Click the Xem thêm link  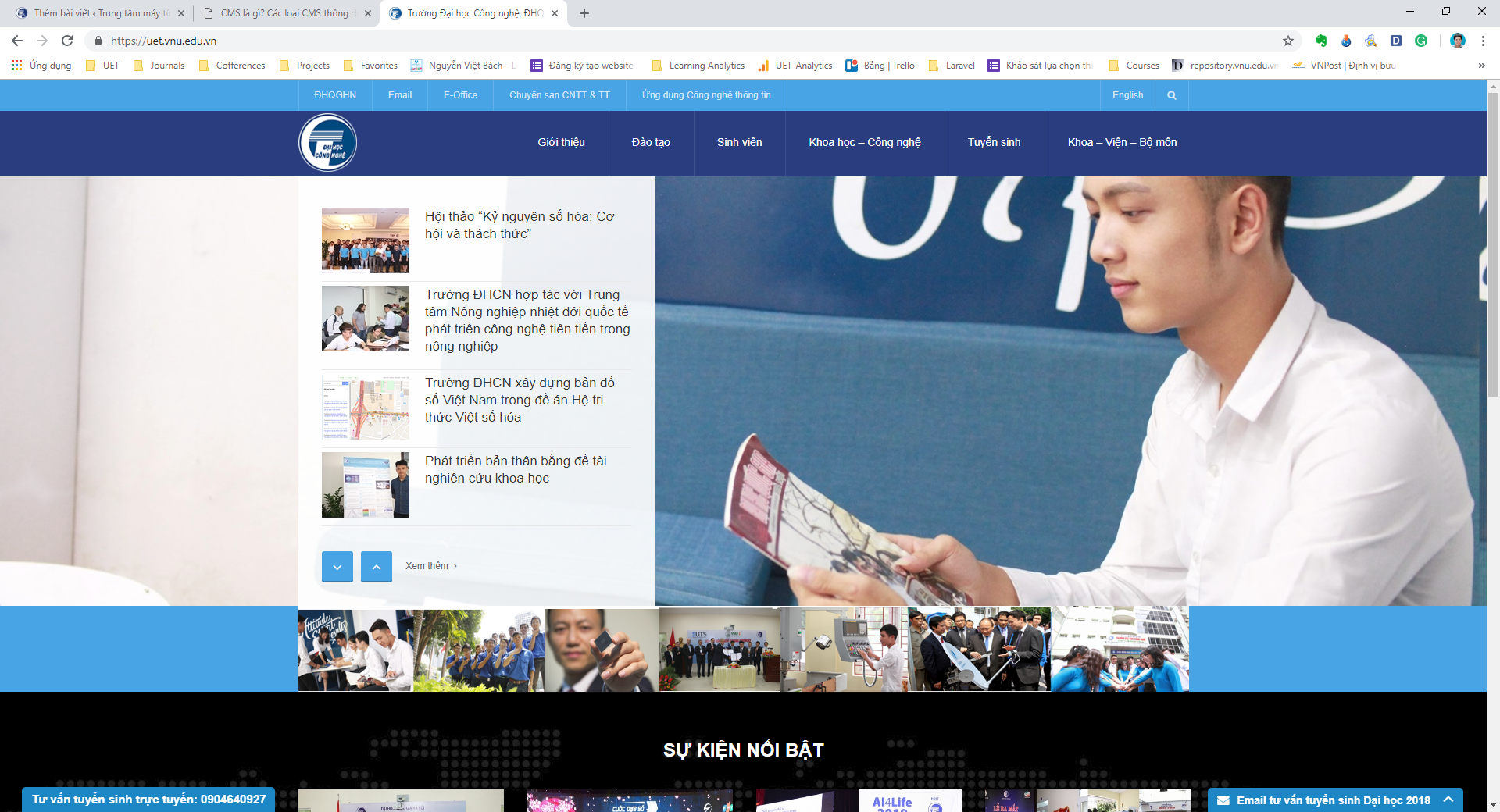427,566
